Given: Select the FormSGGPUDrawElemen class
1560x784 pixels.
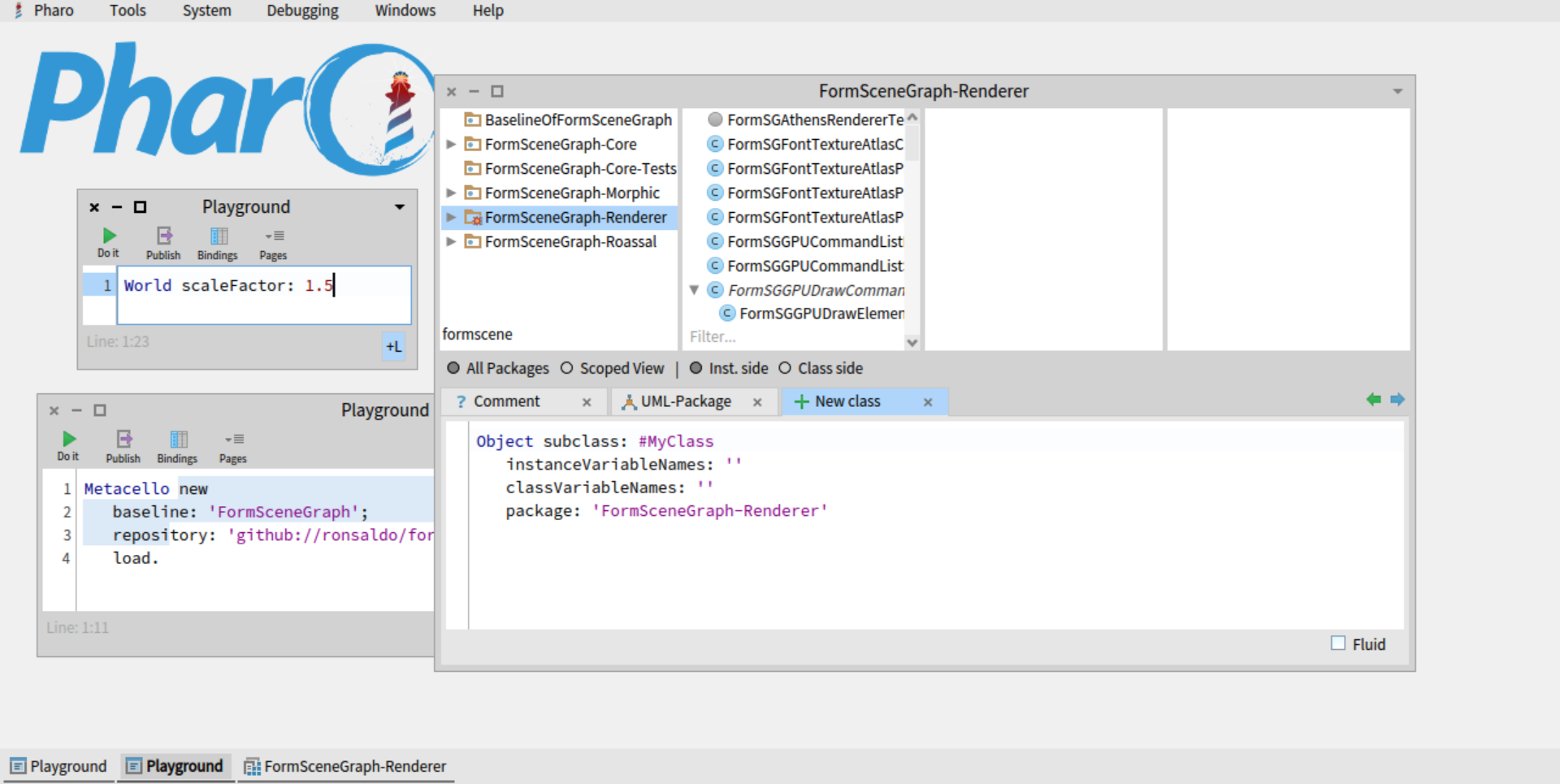Looking at the screenshot, I should 821,314.
